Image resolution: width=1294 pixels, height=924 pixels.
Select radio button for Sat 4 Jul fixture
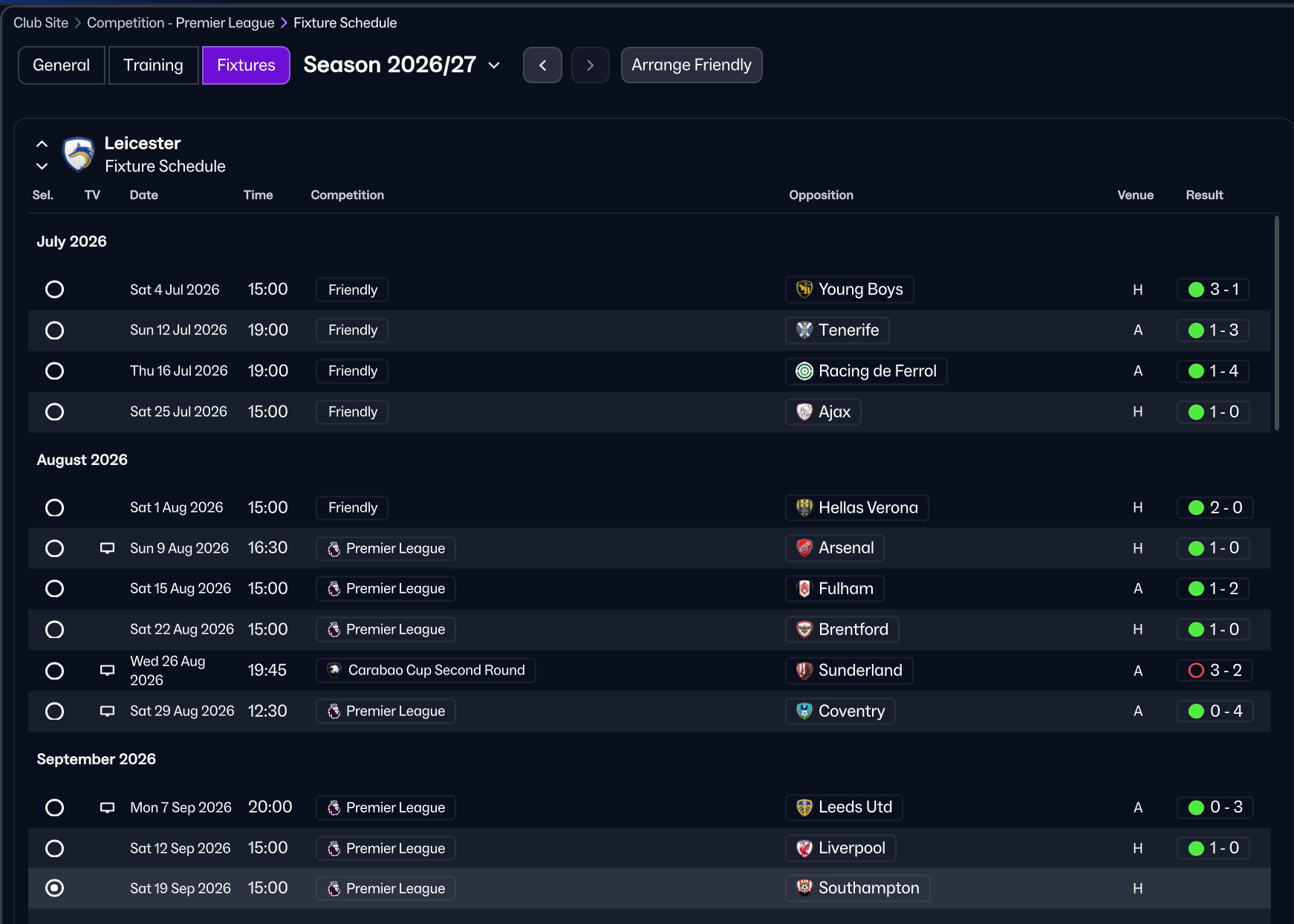(x=54, y=290)
